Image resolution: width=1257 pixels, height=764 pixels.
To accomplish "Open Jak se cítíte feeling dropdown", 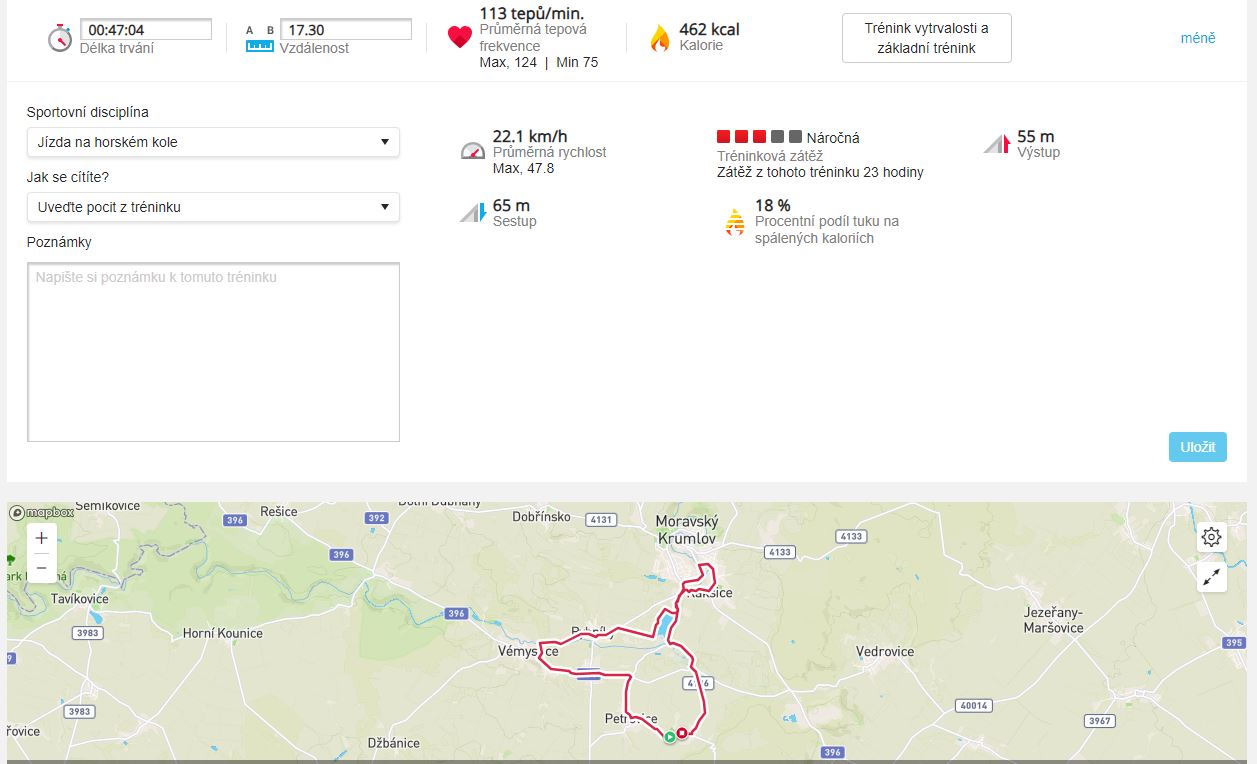I will pos(213,207).
